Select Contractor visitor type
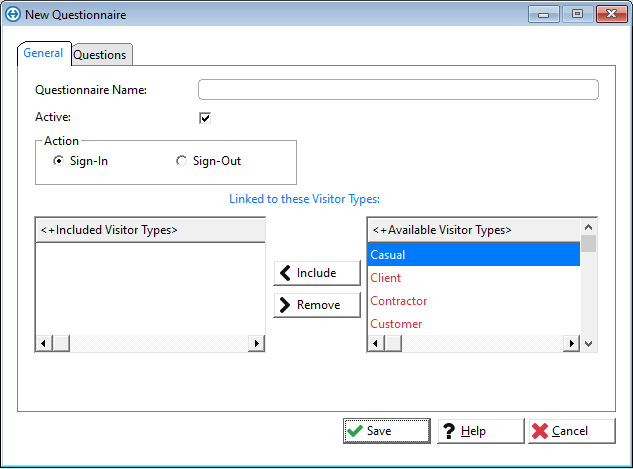The width and height of the screenshot is (633, 469). click(398, 301)
